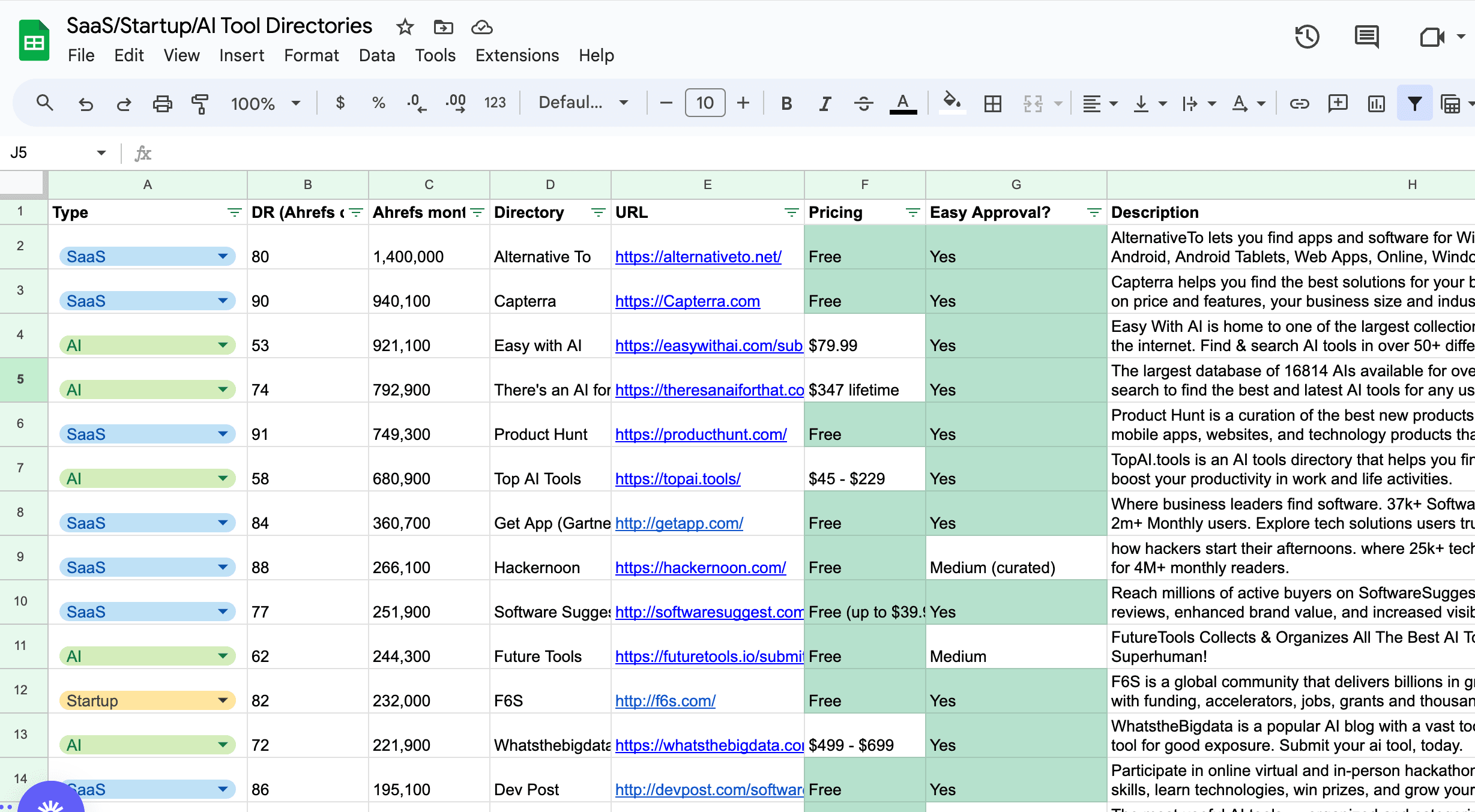Click the insert chart icon
The image size is (1475, 812).
pyautogui.click(x=1376, y=104)
